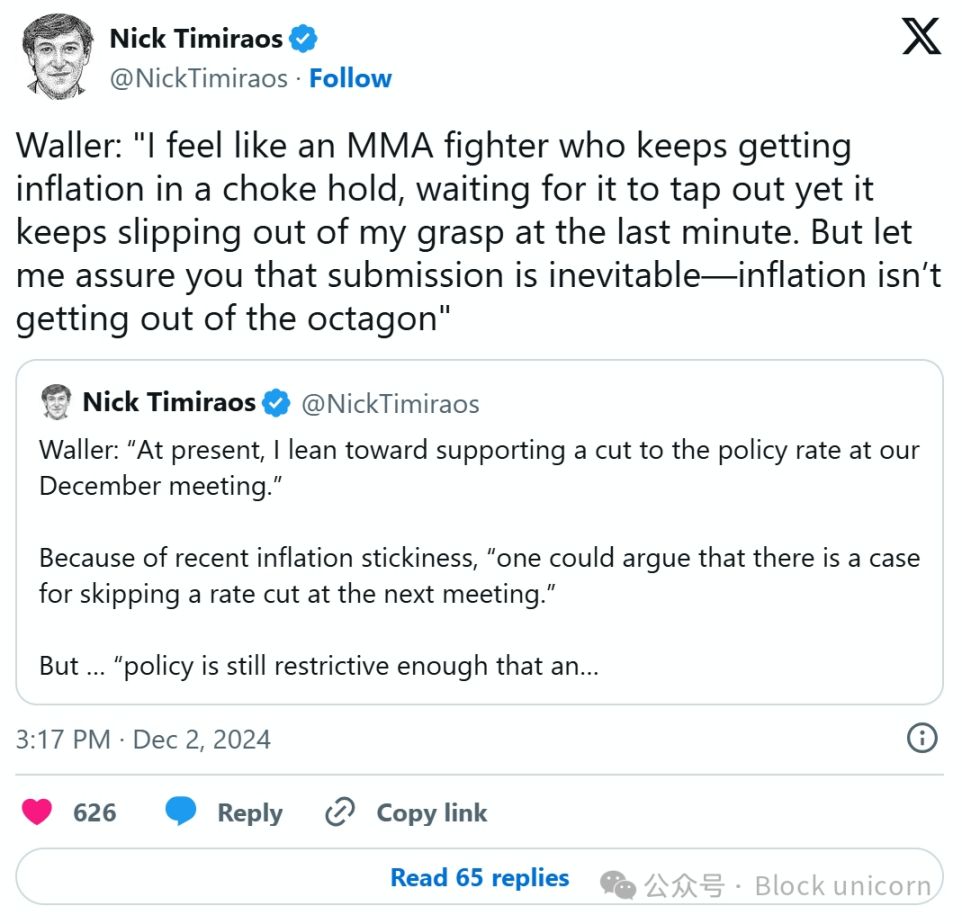Click the @NickTimiraos handle in the quoted tweet

[390, 404]
